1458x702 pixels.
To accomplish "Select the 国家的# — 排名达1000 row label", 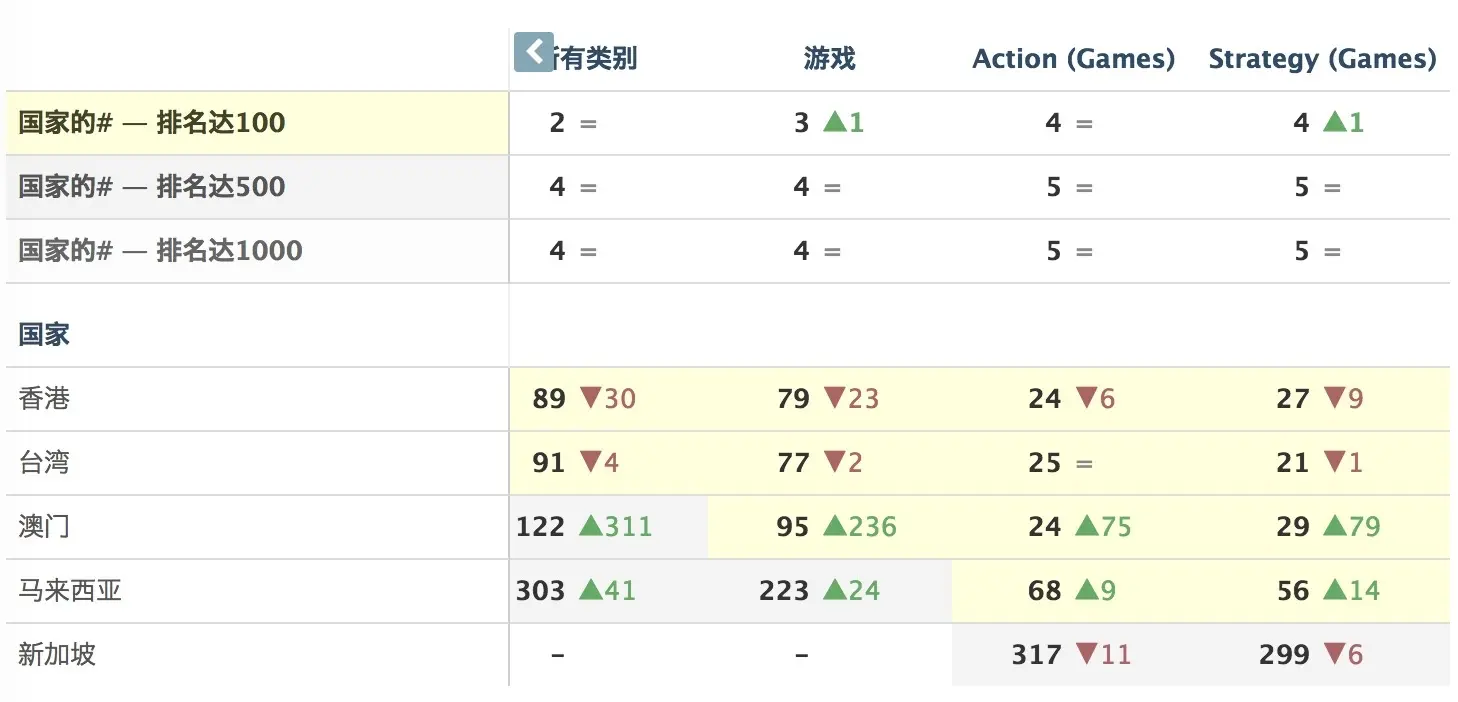I will tap(160, 251).
